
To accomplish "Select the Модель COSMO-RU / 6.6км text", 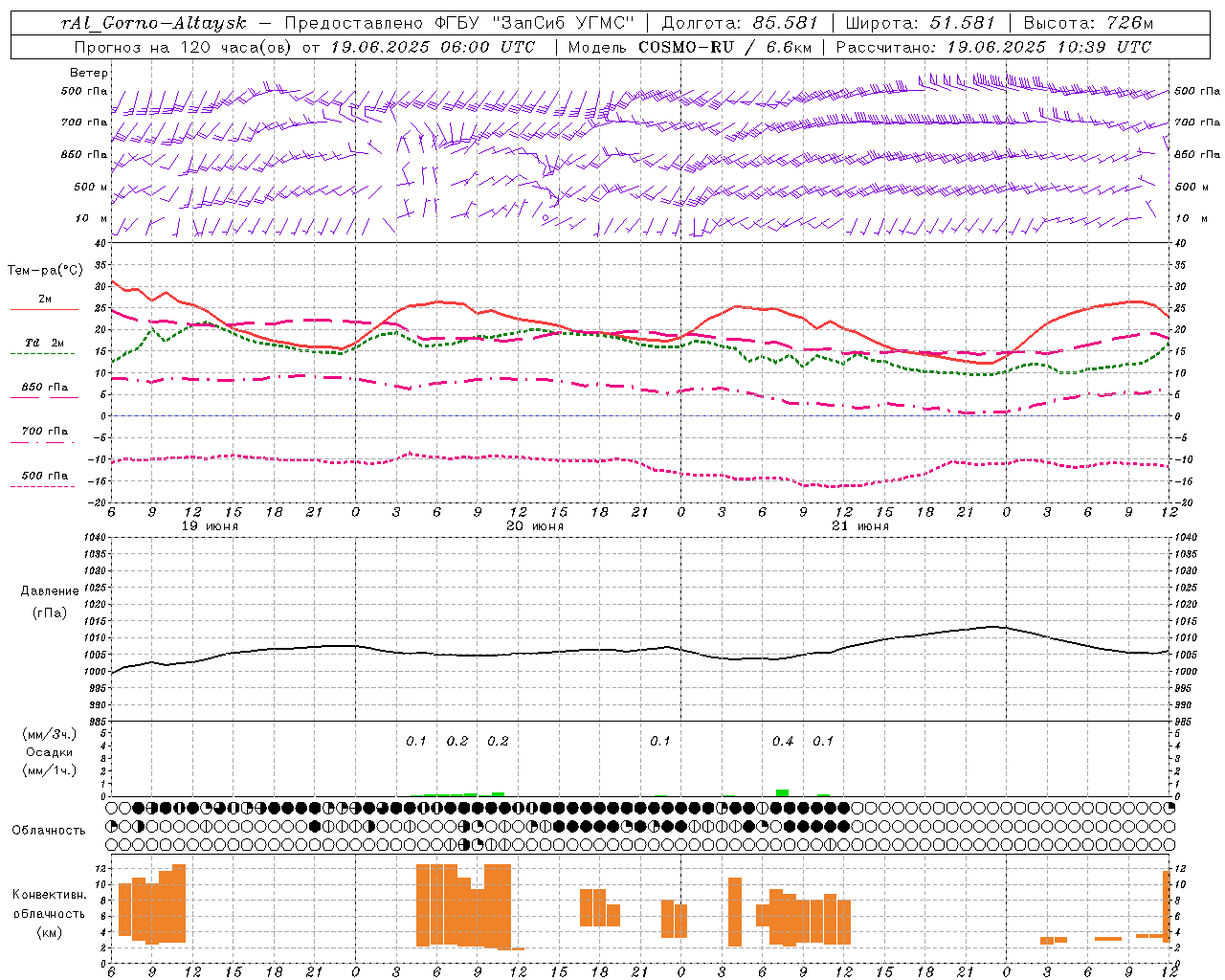I will pos(689,47).
